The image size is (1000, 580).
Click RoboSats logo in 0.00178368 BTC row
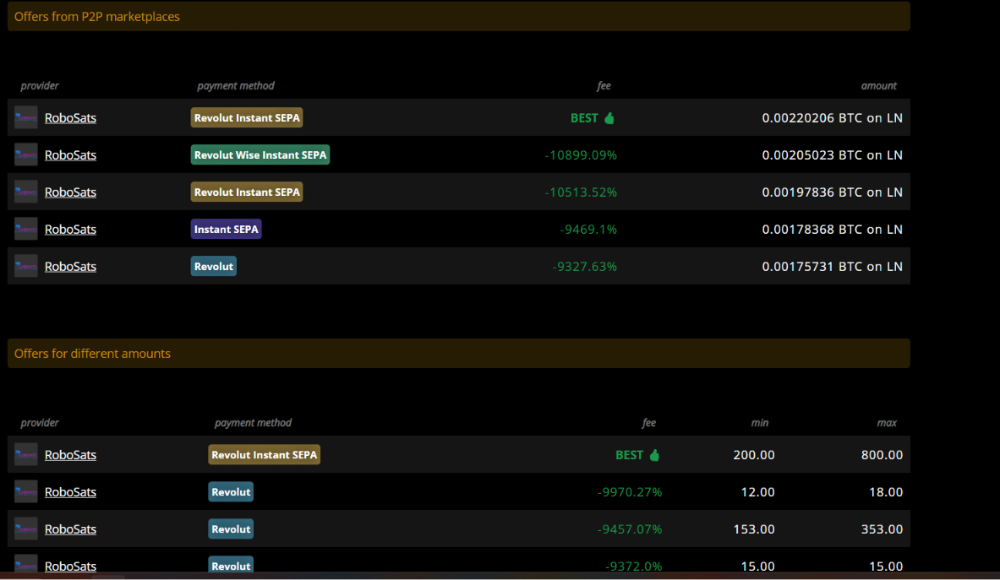point(26,228)
